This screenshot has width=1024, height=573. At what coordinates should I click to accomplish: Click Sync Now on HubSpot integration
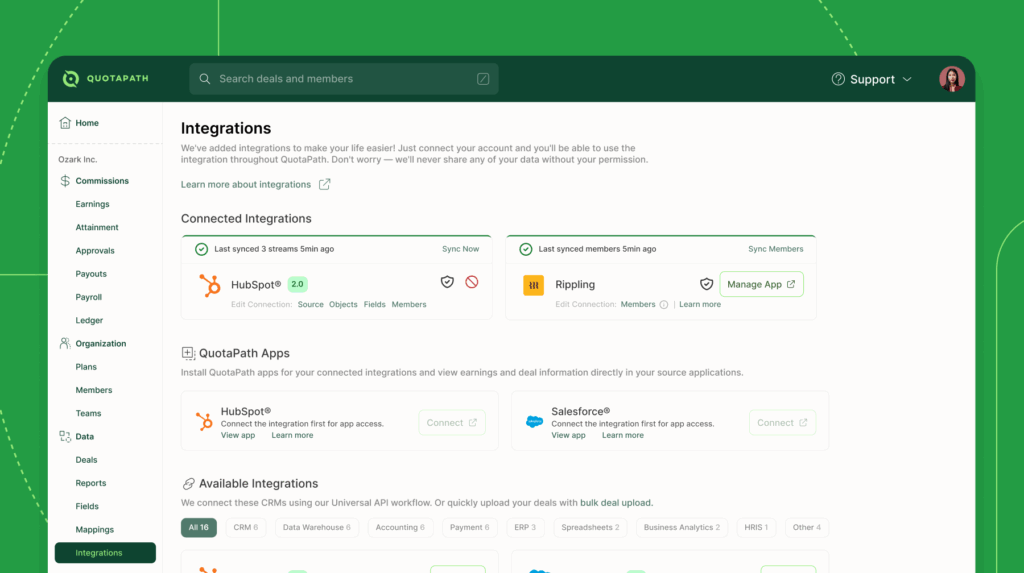click(x=460, y=249)
